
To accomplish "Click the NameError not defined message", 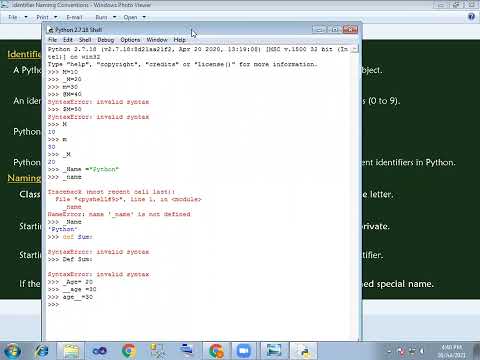I will click(119, 214).
